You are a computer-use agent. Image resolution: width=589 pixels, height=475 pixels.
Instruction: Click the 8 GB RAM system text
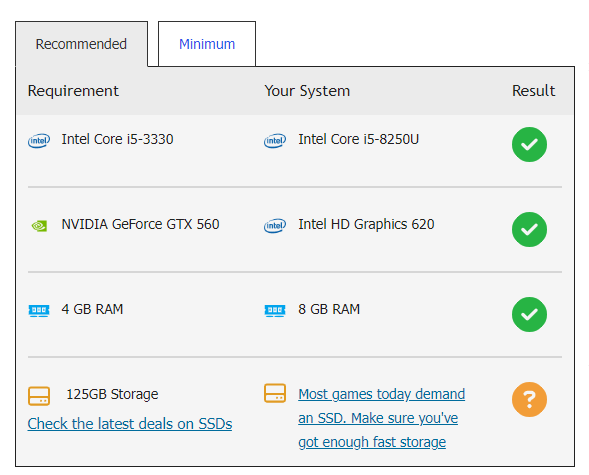pyautogui.click(x=329, y=309)
